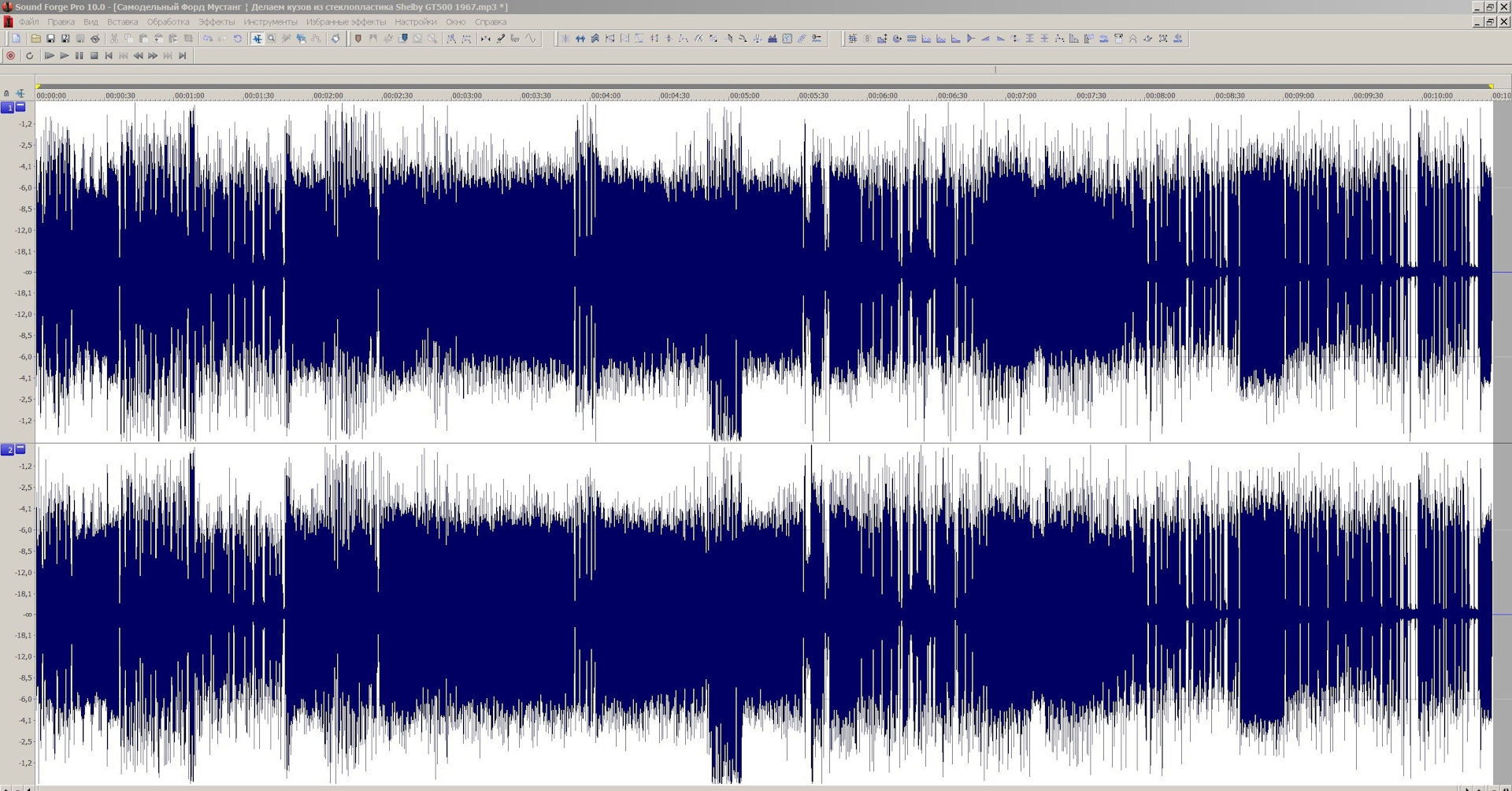Minimize channel 1 with its collapse button
This screenshot has width=1512, height=791.
click(x=20, y=106)
